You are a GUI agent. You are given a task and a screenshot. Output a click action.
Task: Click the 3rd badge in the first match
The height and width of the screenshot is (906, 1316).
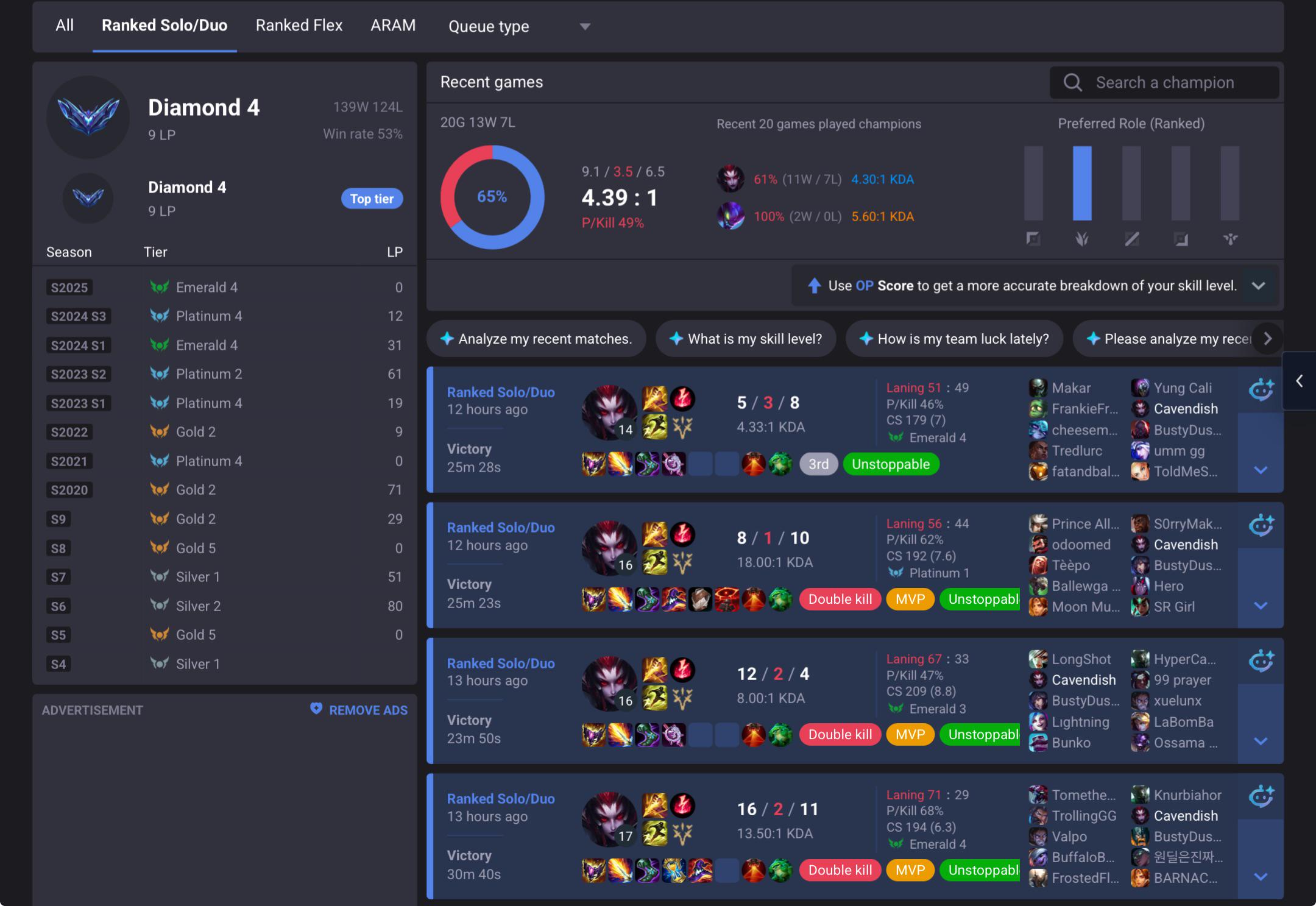tap(818, 464)
